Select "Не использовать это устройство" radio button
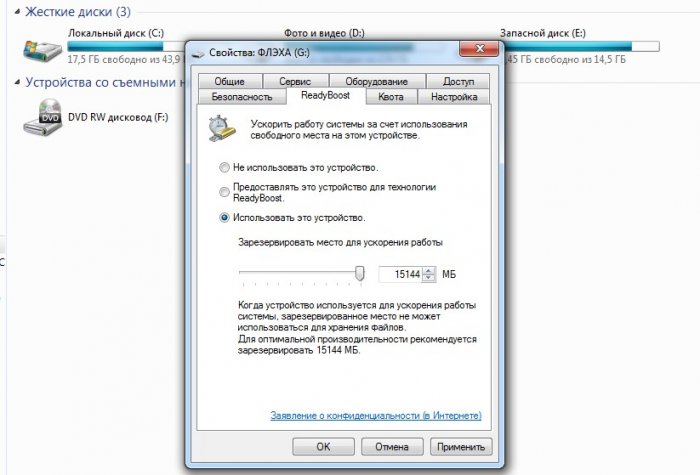 [x=224, y=167]
